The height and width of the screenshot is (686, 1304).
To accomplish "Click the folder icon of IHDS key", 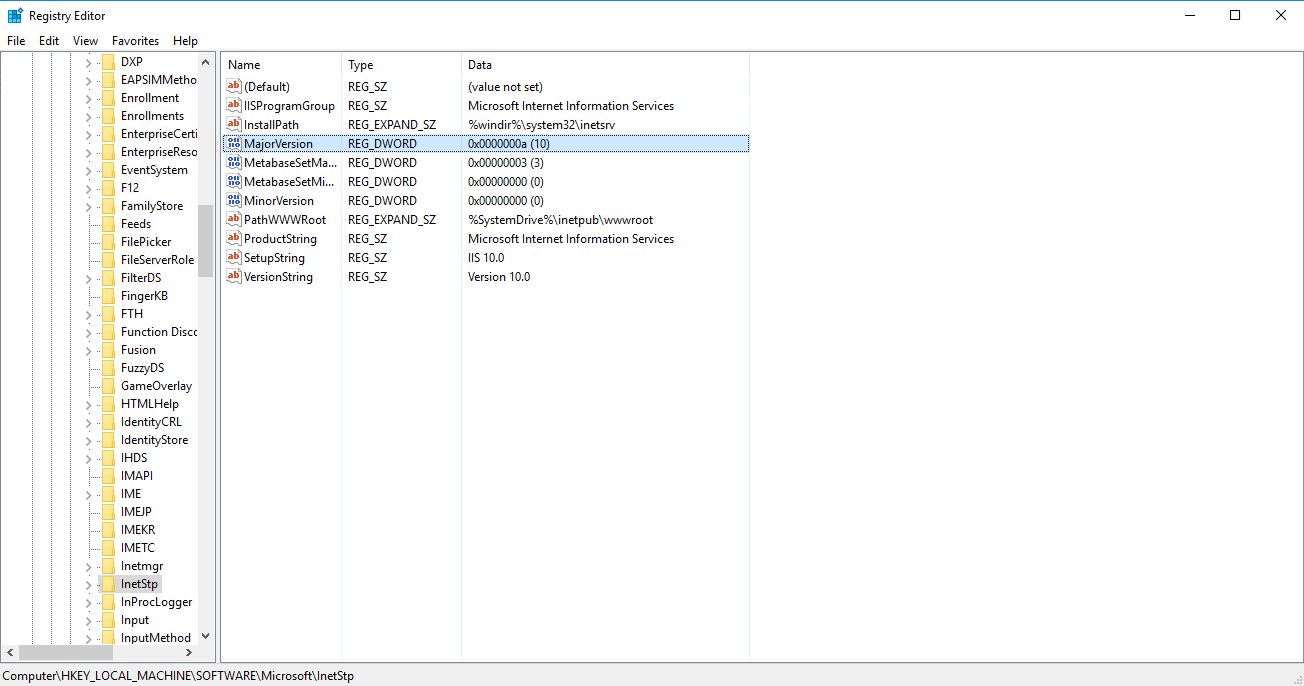I will tap(108, 458).
